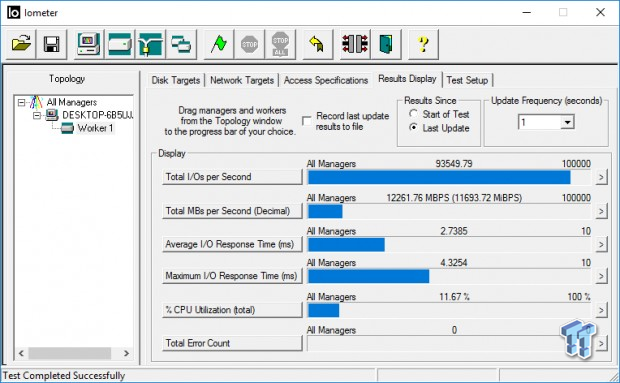
Task: Open Update Frequency seconds dropdown
Action: point(567,122)
